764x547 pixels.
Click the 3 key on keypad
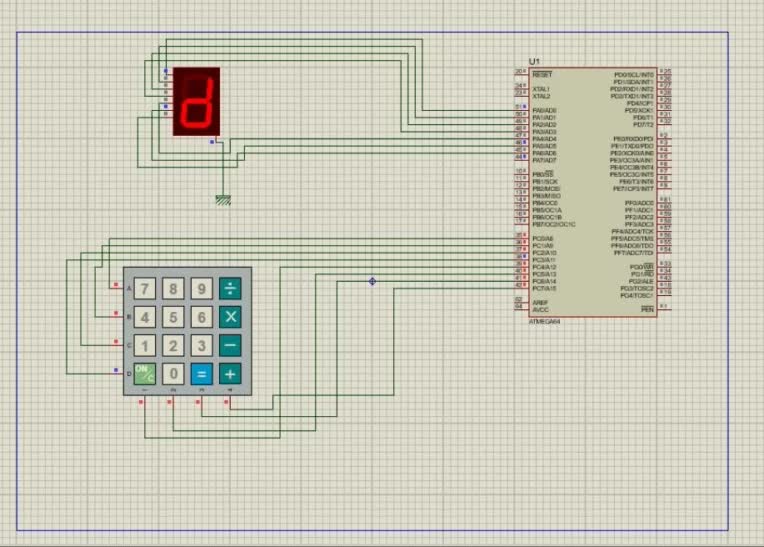[x=202, y=345]
